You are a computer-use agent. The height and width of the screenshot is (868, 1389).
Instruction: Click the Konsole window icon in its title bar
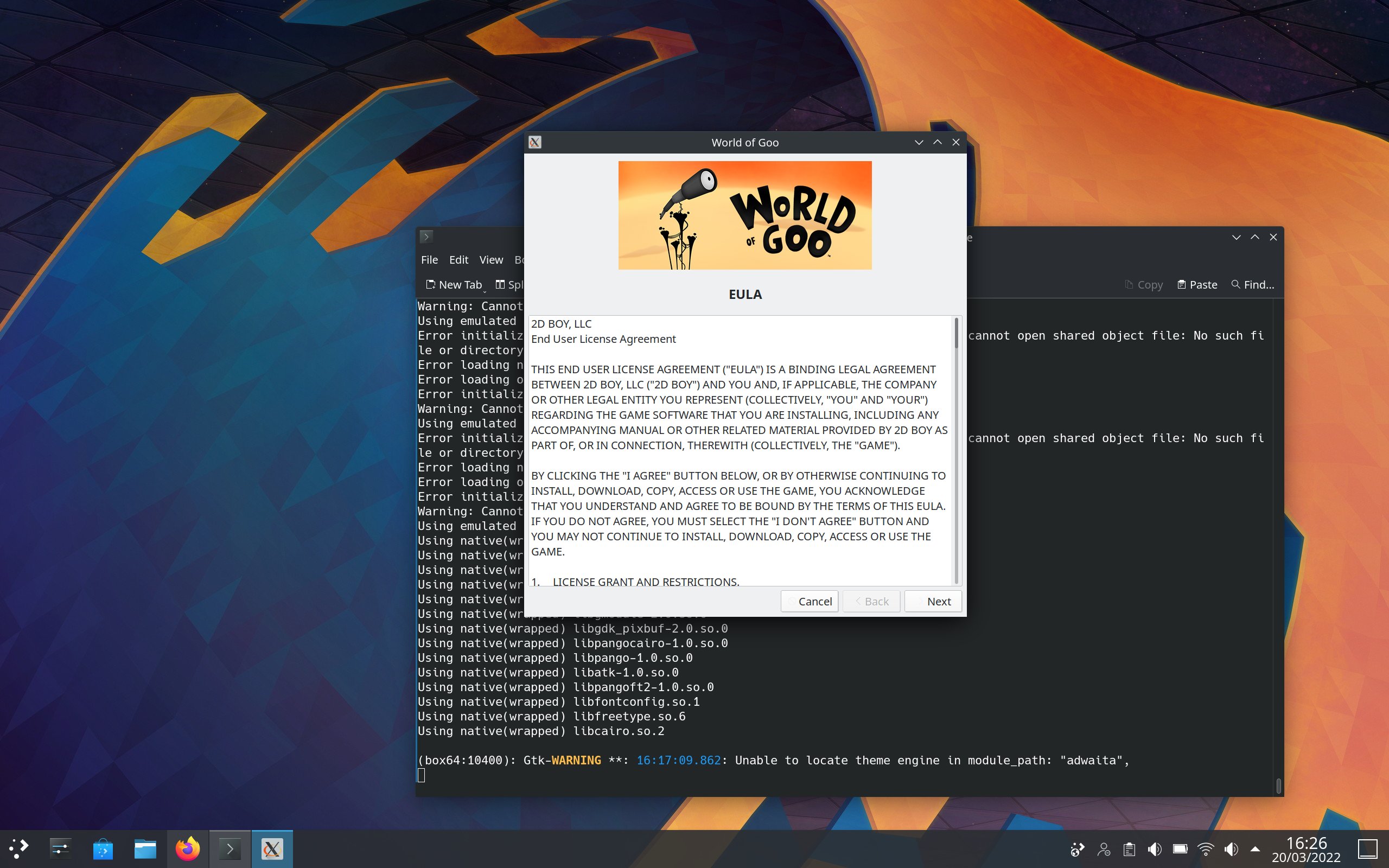(x=426, y=237)
